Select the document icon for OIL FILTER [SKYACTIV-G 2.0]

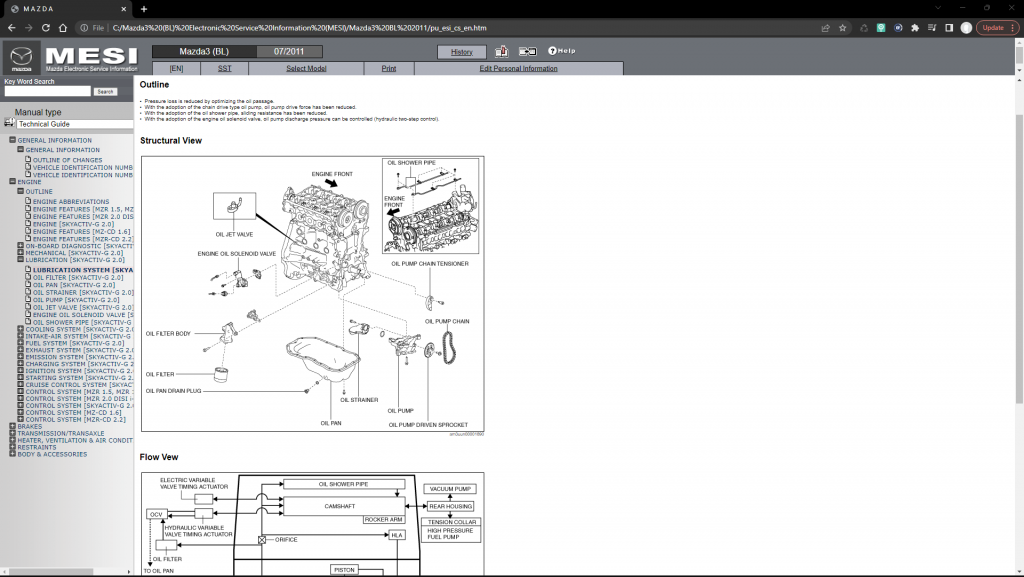(30, 277)
